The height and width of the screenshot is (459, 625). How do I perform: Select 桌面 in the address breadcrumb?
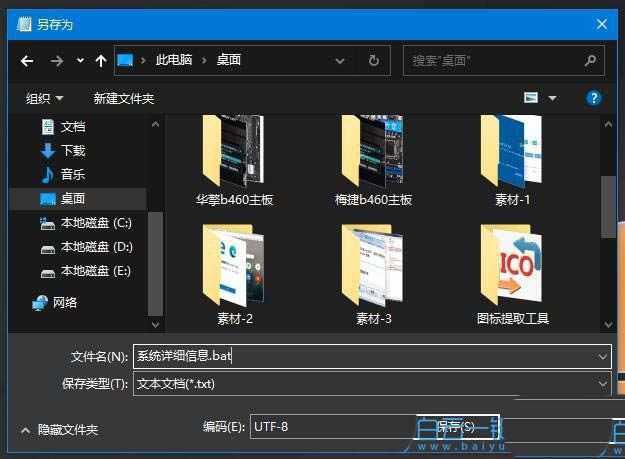[x=229, y=60]
